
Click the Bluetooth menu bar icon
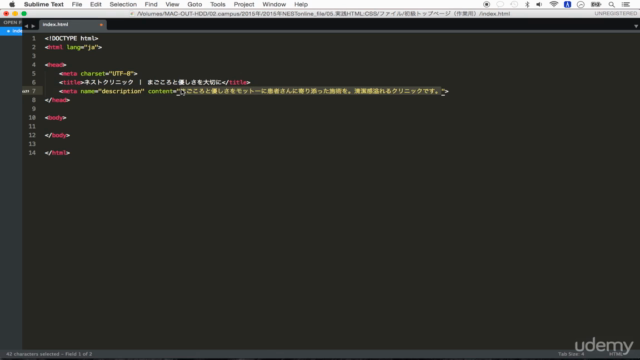tap(527, 4)
